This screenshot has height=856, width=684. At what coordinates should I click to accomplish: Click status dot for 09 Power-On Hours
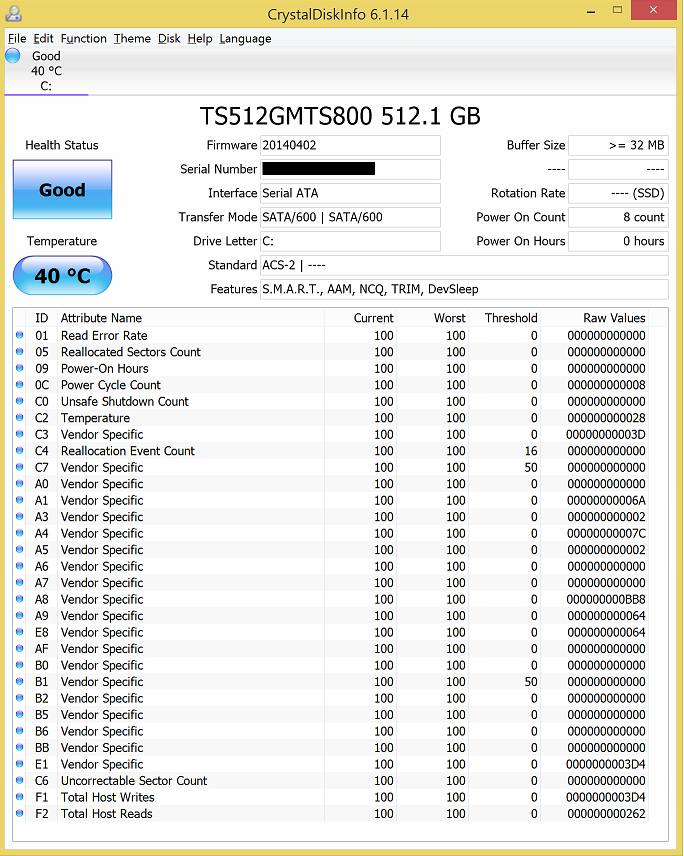pos(20,368)
